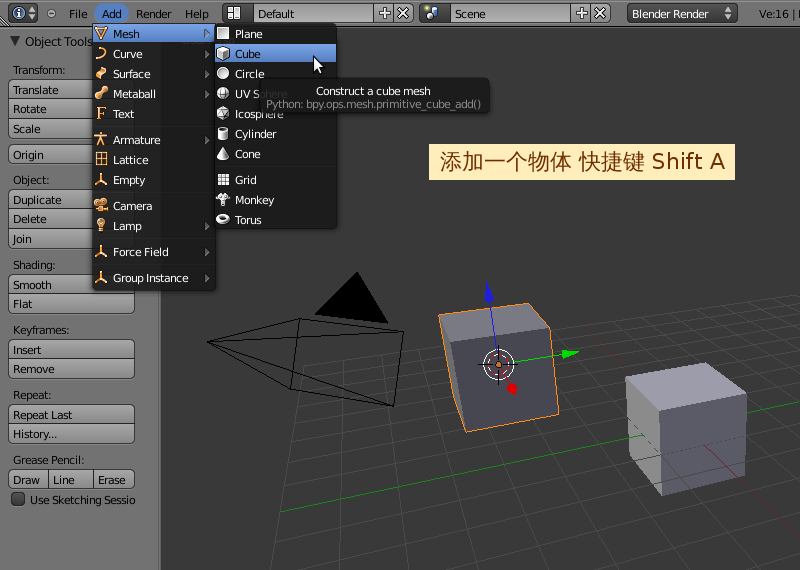Collapse the Object Tools panel triangle
Screen dimensions: 800x570
15,41
